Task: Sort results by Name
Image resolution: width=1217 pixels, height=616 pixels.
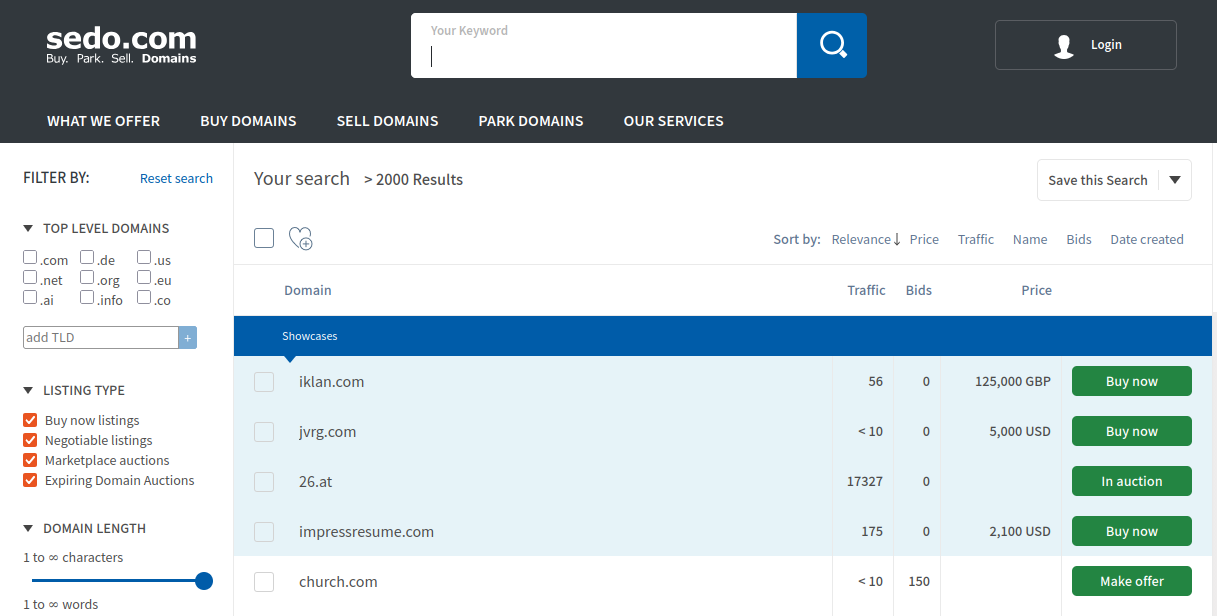Action: tap(1030, 239)
